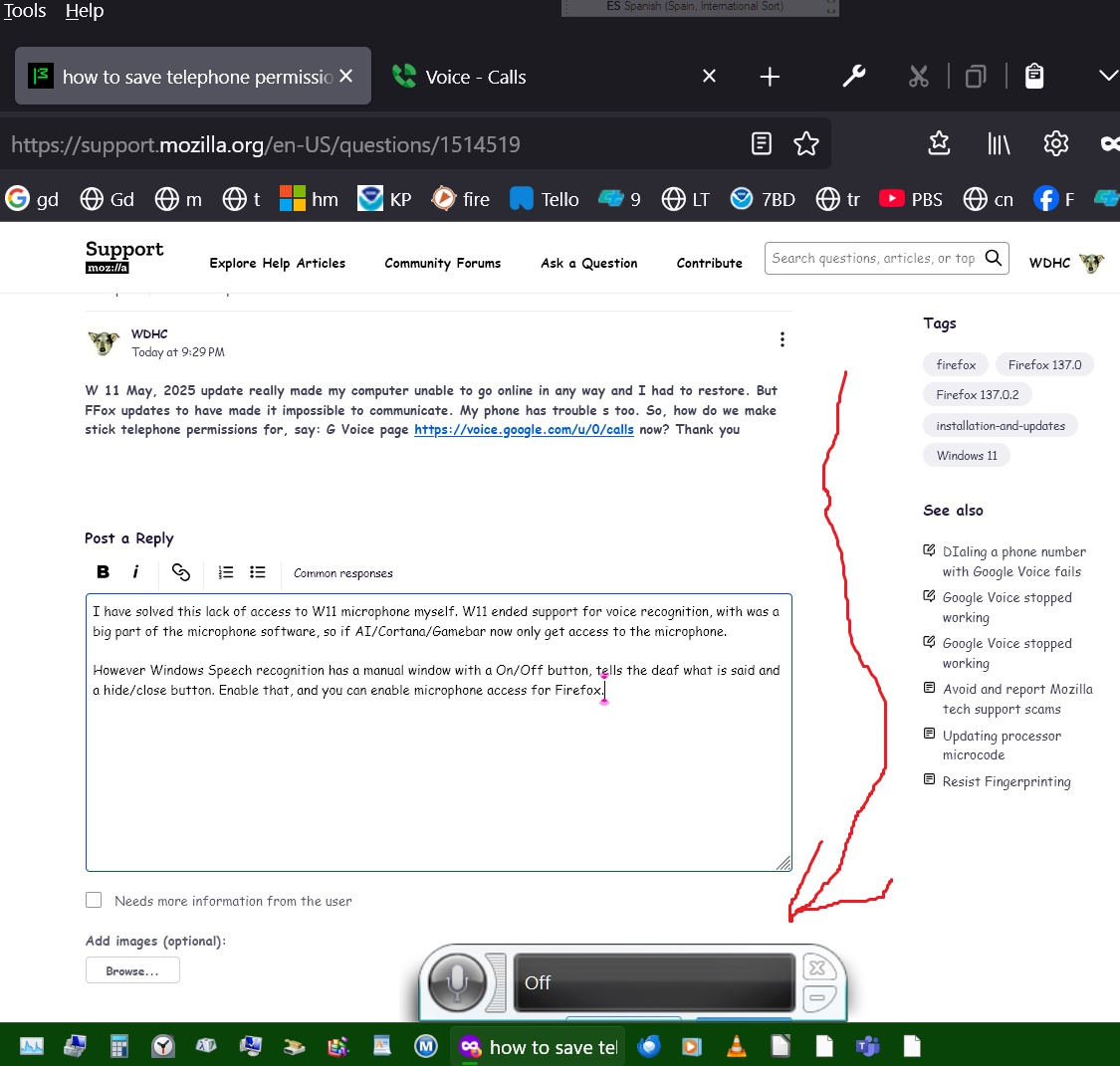Check 'Needs more information from the user'
Image resolution: width=1120 pixels, height=1066 pixels.
(94, 900)
